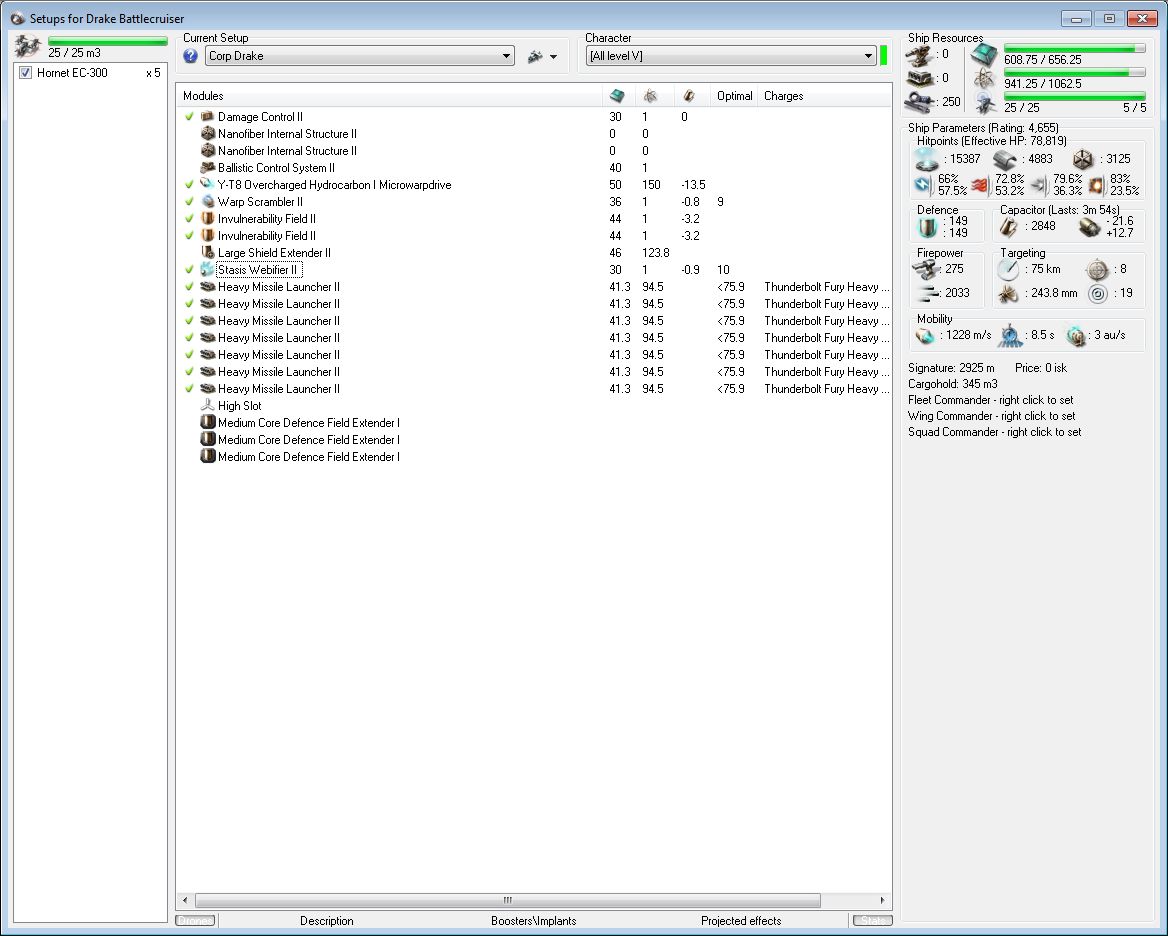Click the empty High Slot icon

click(208, 406)
